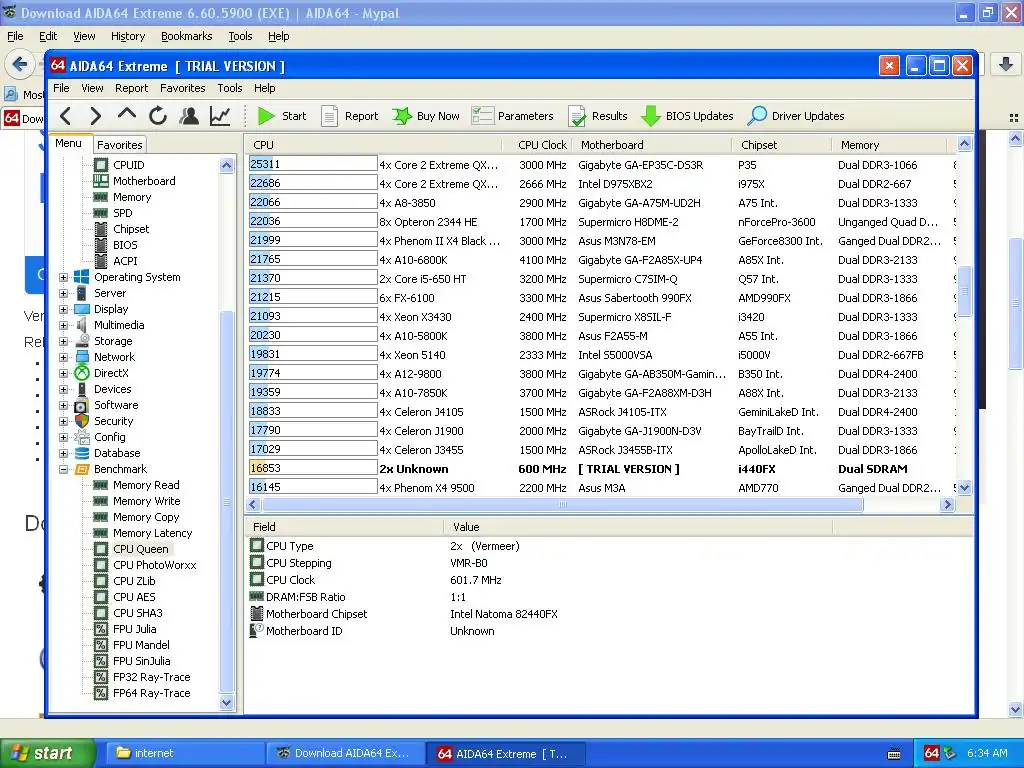Open the graph chart icon in AIDA64 toolbar
This screenshot has height=768, width=1024.
[x=220, y=116]
